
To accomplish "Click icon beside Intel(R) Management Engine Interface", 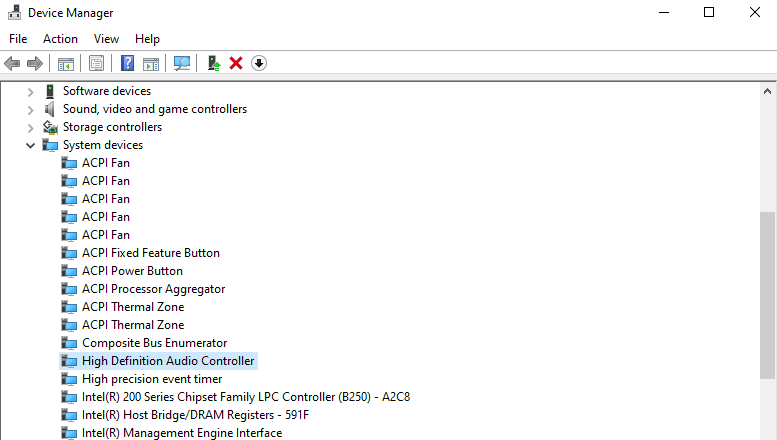I will [x=69, y=433].
